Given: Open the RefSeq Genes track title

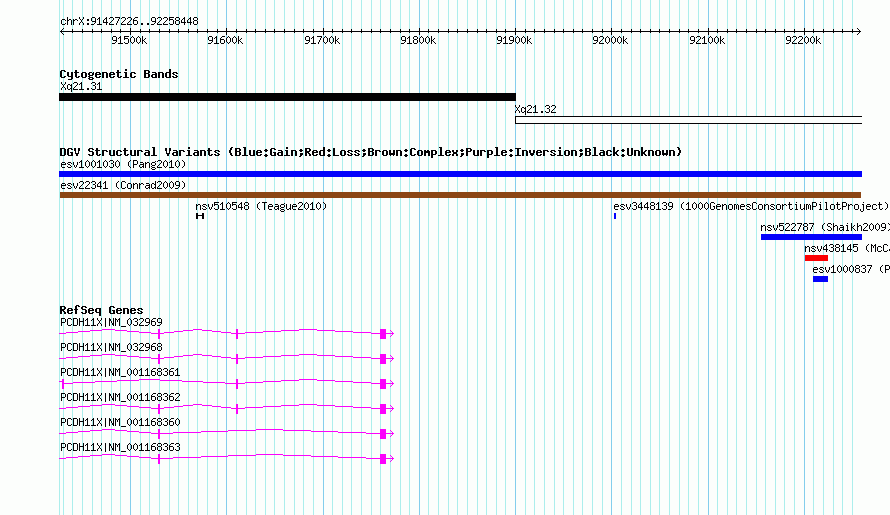Looking at the screenshot, I should click(101, 311).
